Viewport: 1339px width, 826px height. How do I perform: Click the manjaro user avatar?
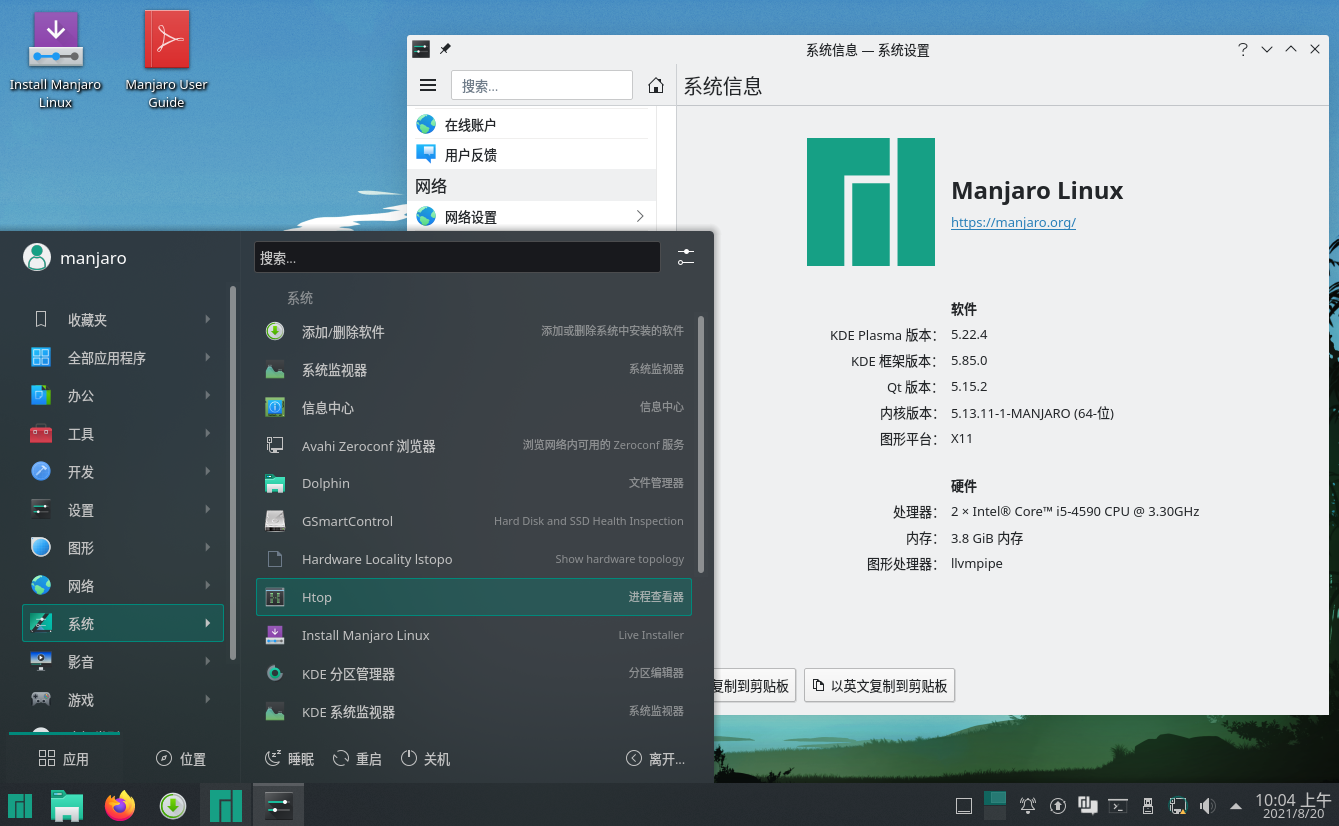click(x=37, y=257)
